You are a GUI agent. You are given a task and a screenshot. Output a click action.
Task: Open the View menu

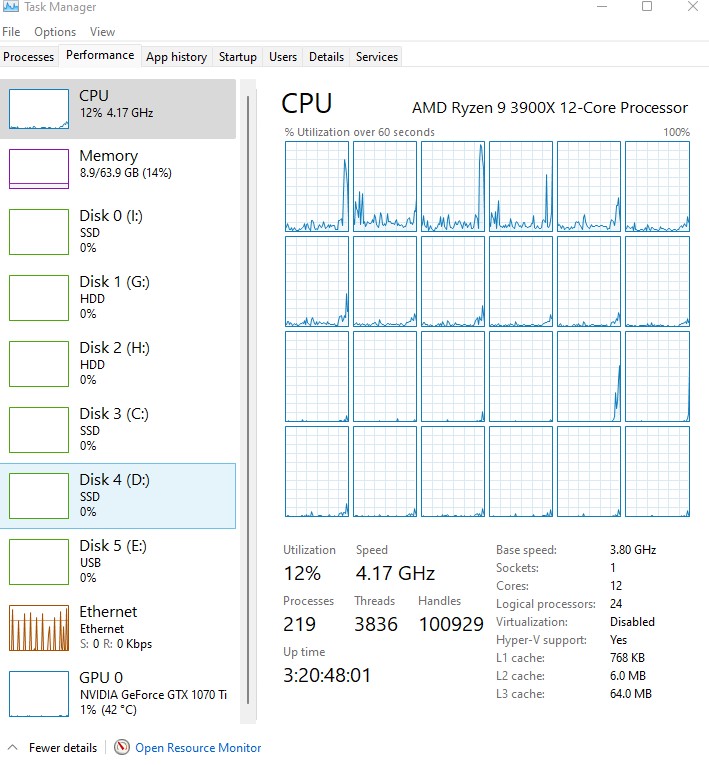(102, 32)
